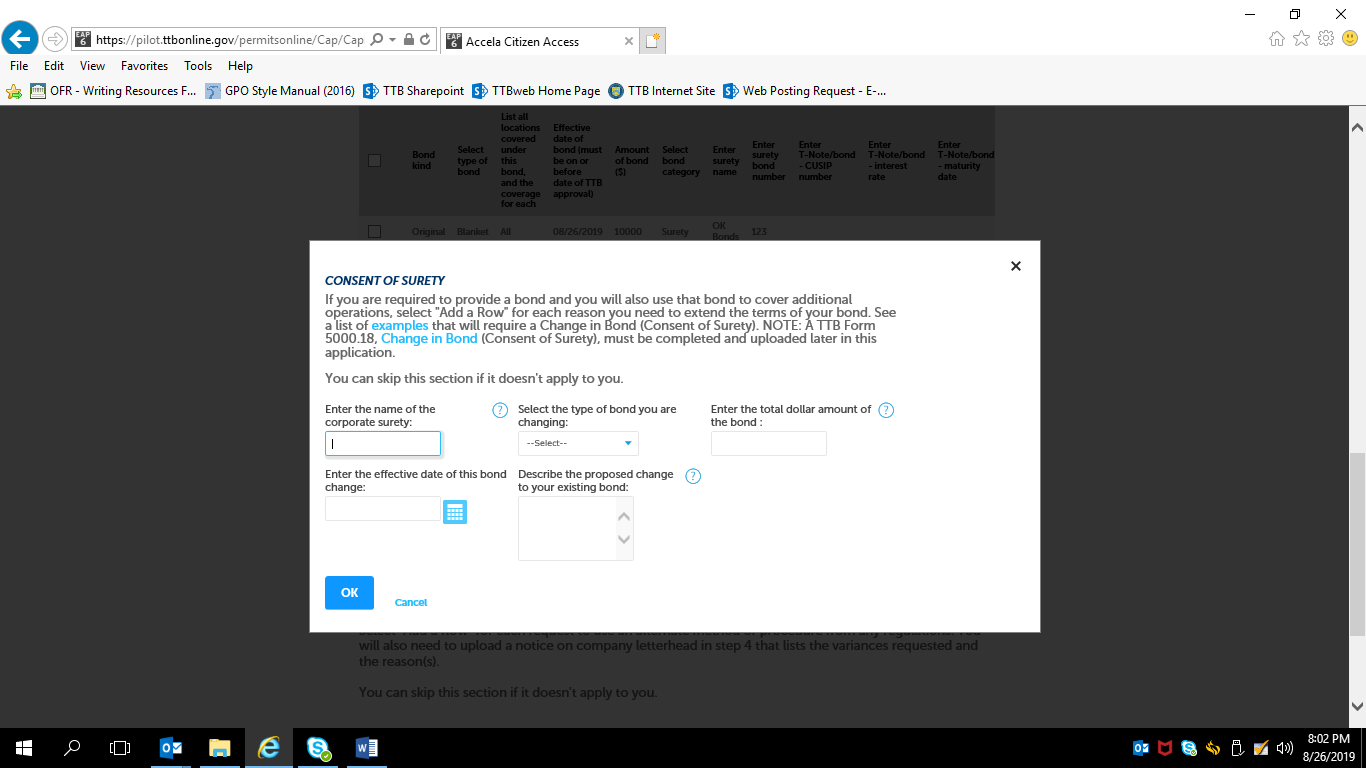Open the View menu

(93, 65)
